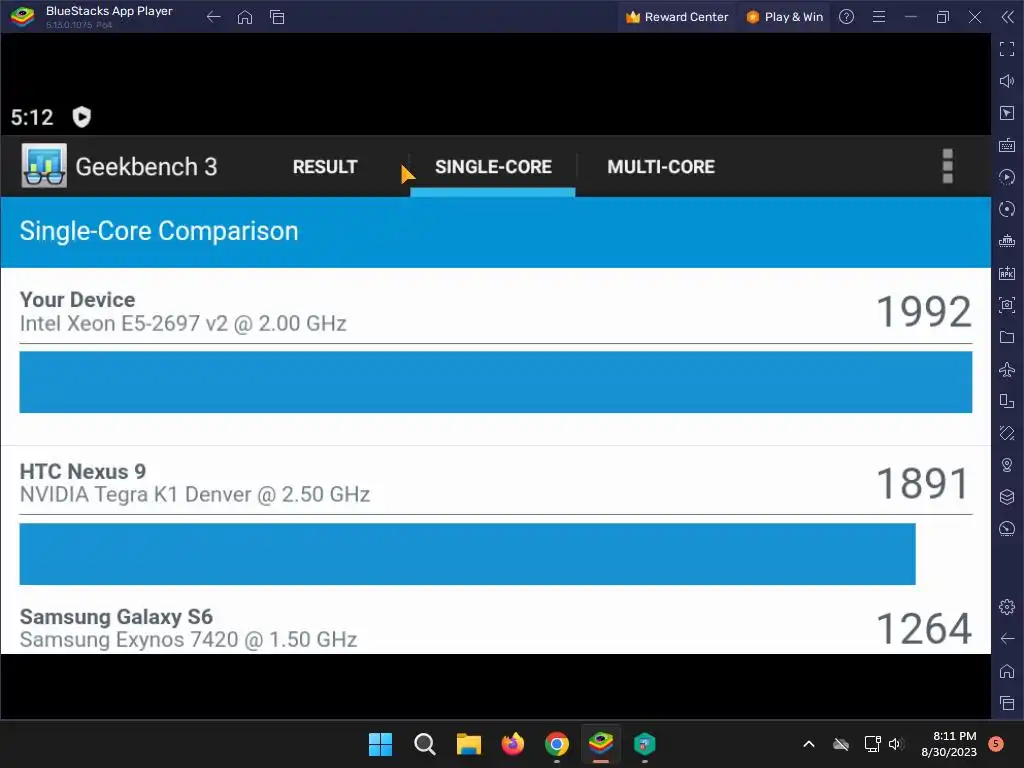Click the Play & Win button

coord(784,17)
